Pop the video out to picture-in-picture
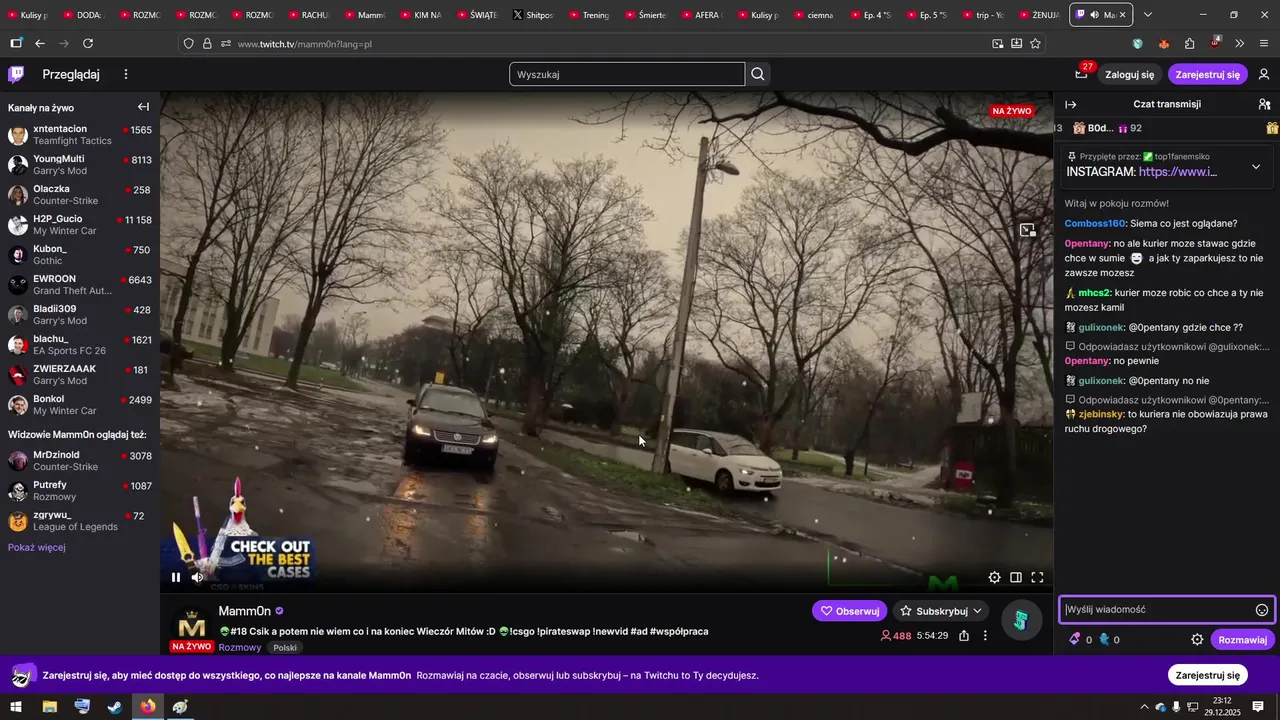1280x720 pixels. pos(1027,230)
